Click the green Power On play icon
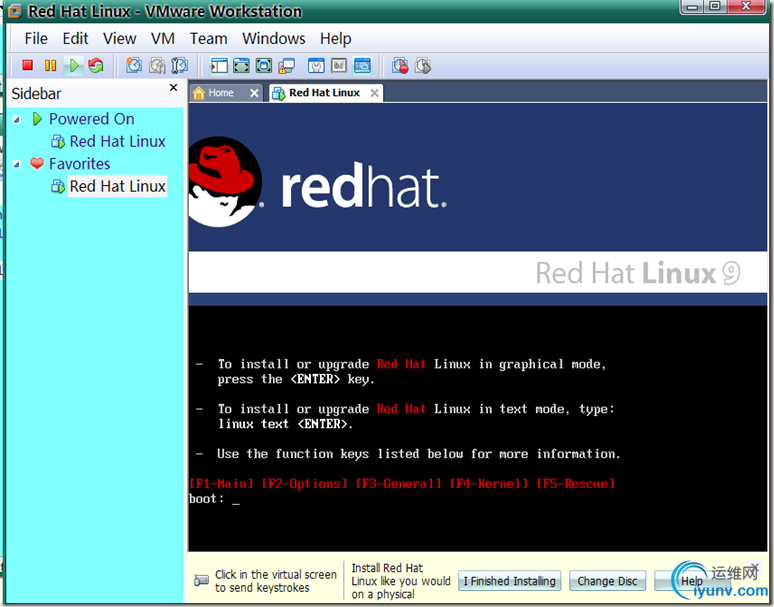Screen dimensions: 774x607 point(74,65)
